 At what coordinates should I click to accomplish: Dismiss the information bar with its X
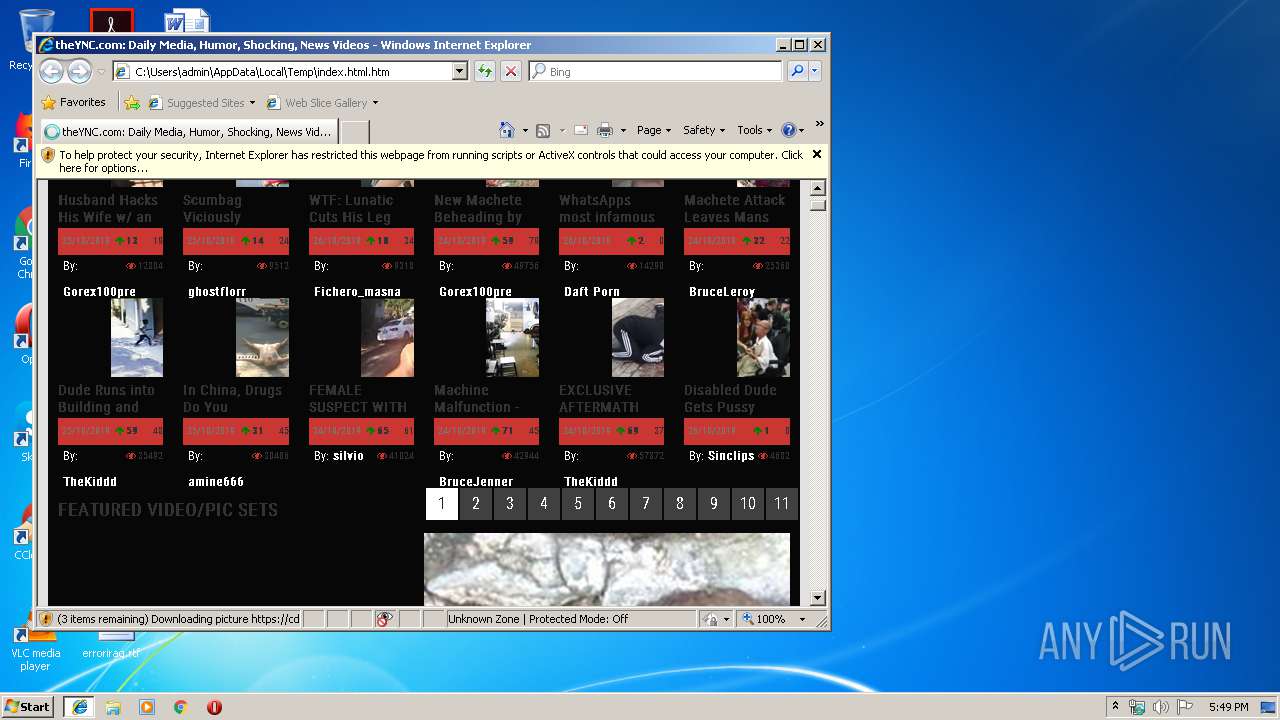[817, 154]
